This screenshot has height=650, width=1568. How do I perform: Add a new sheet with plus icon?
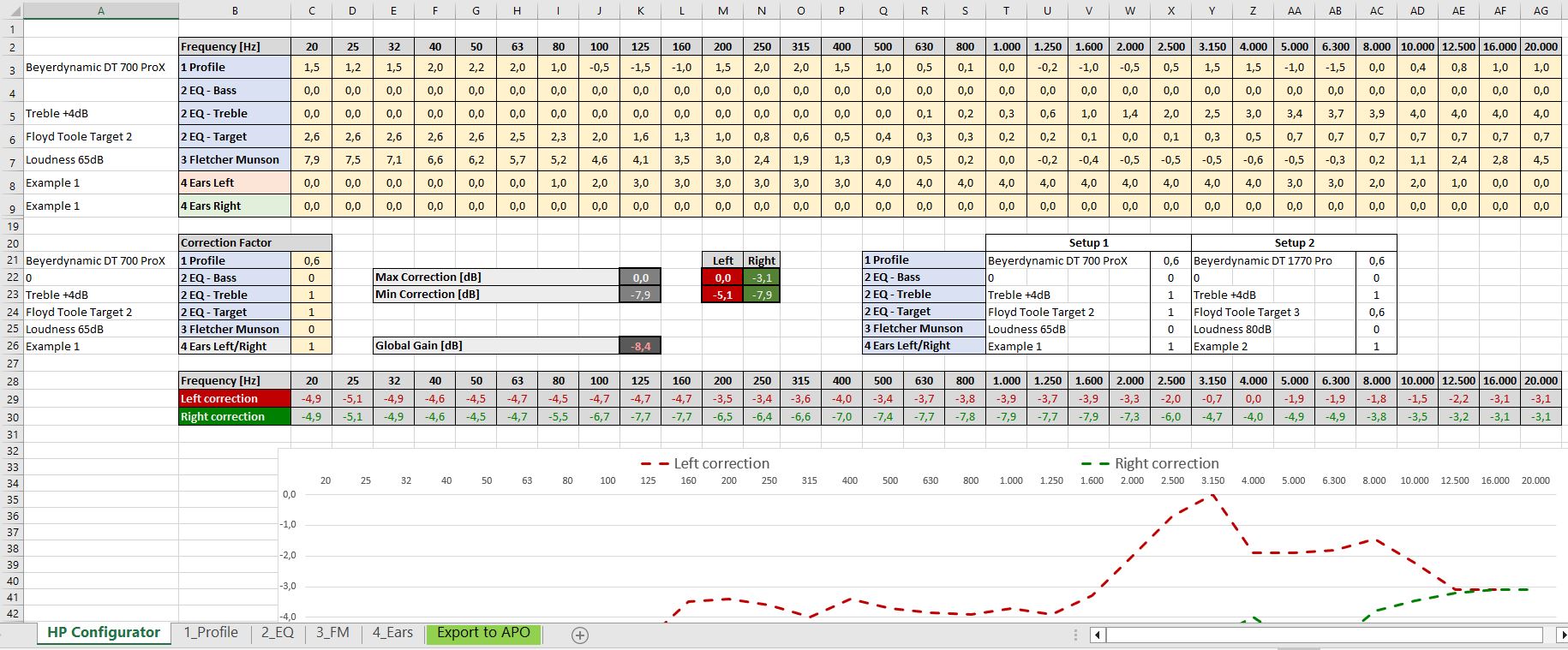(x=580, y=635)
